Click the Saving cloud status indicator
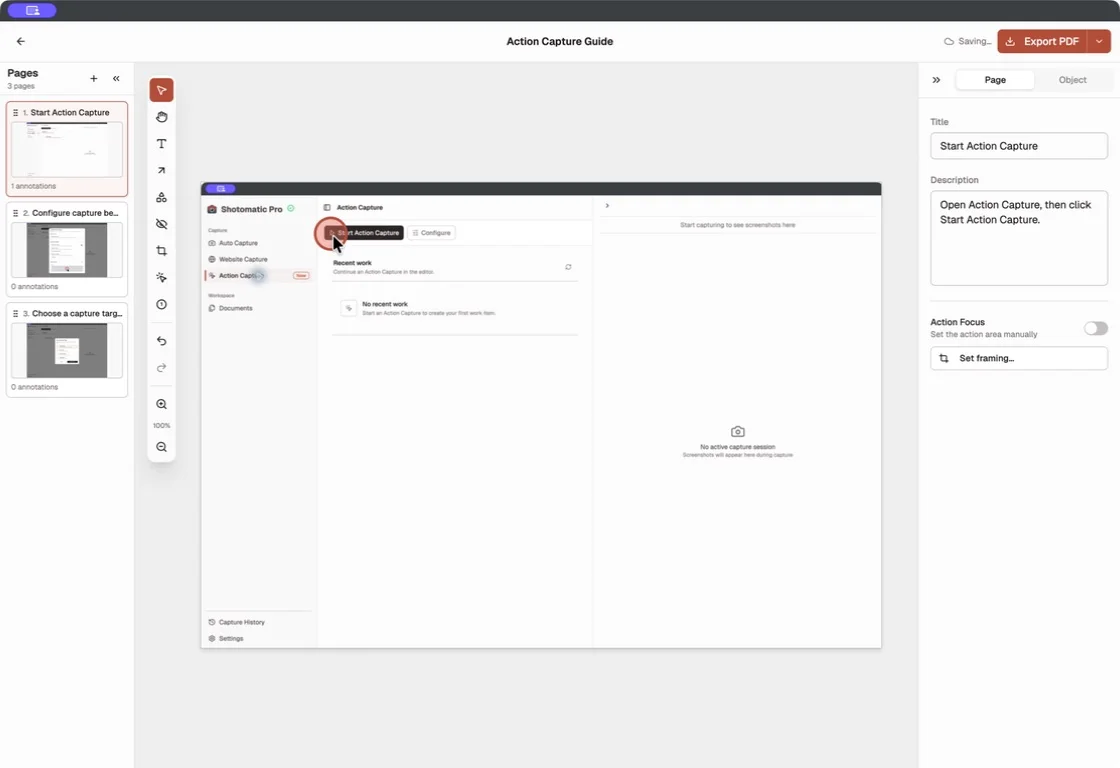Image resolution: width=1120 pixels, height=768 pixels. point(967,41)
